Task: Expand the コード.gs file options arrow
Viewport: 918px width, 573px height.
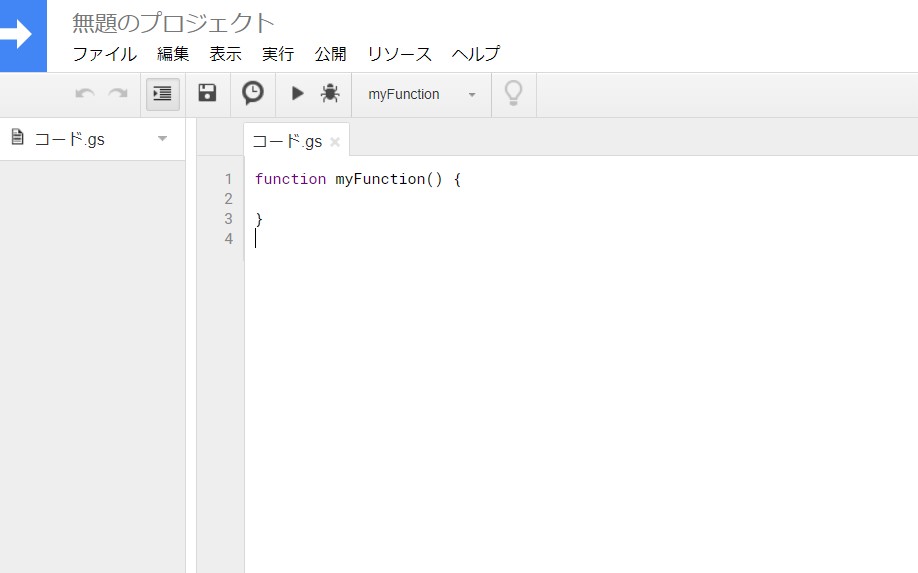Action: coord(163,139)
